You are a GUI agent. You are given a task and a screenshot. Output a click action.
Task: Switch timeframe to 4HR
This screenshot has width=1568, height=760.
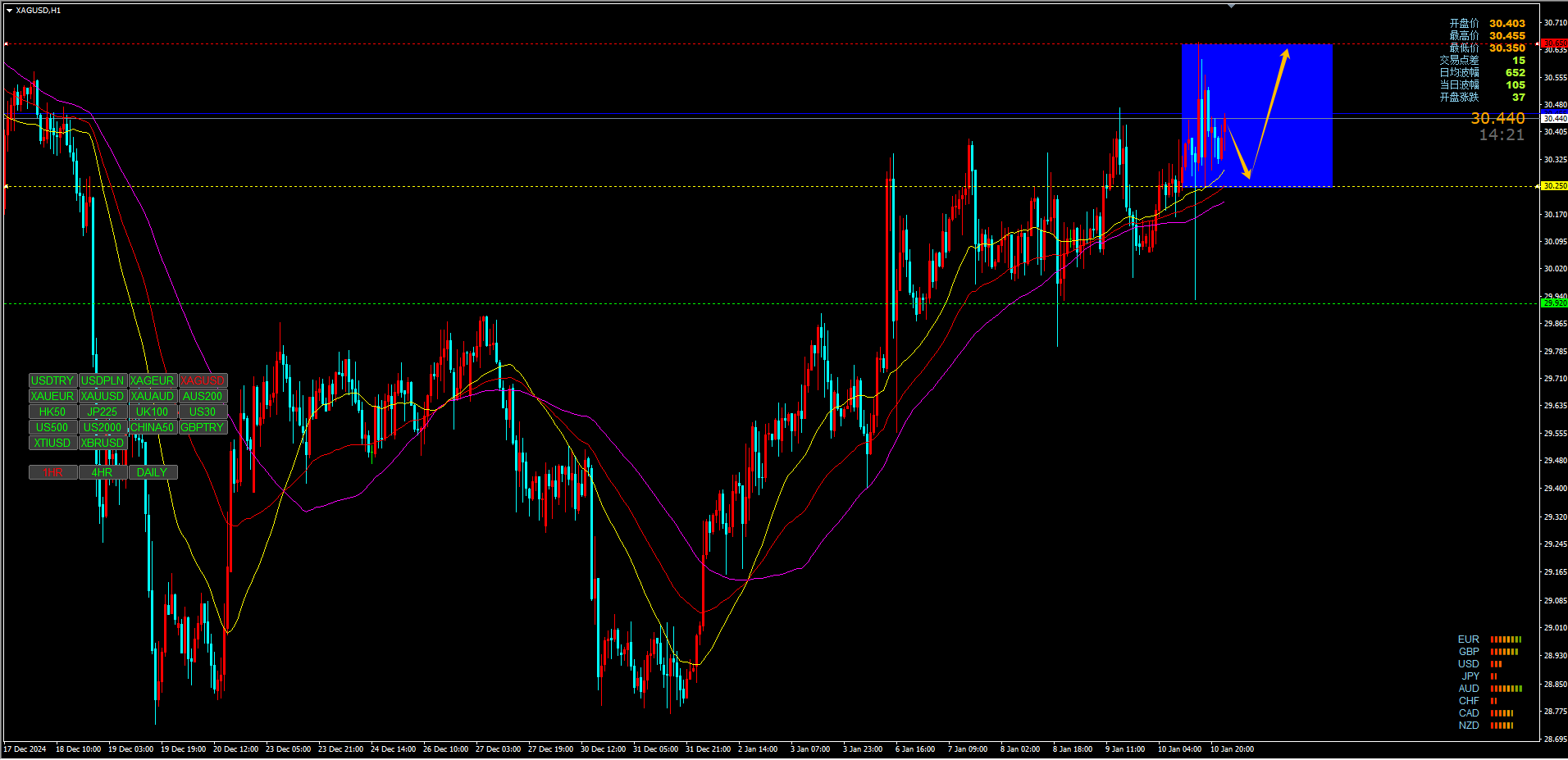[103, 472]
